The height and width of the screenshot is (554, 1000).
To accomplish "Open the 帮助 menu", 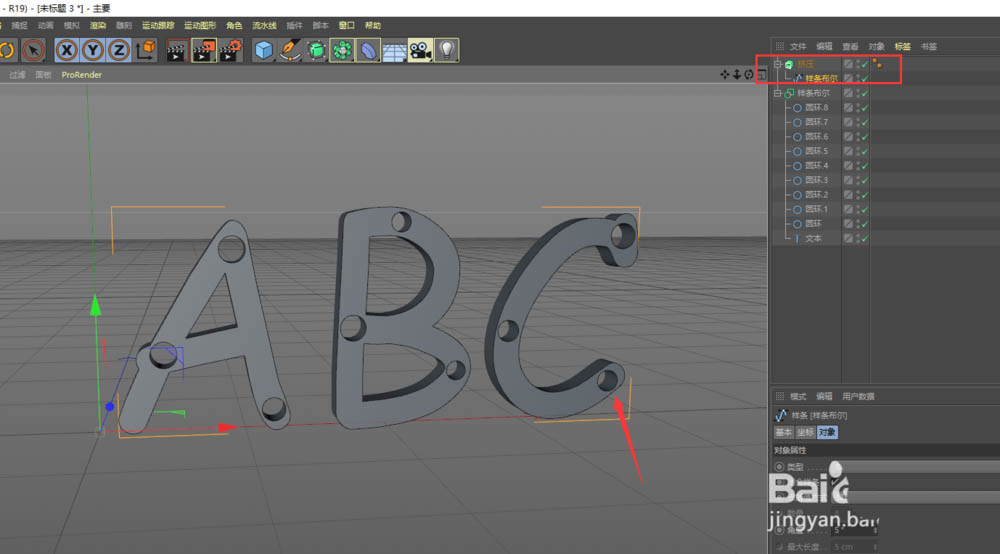I will click(x=372, y=26).
